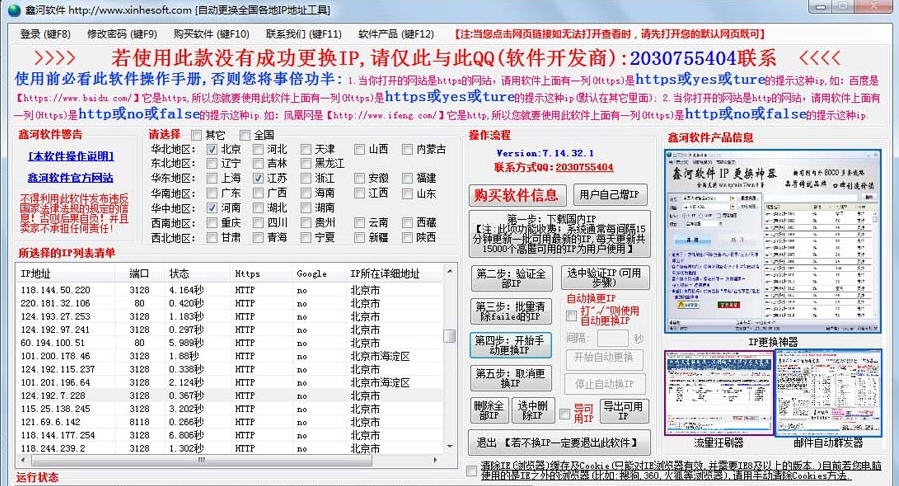The image size is (899, 486).
Task: Tick the 导可用IP checkbox
Action: 565,413
